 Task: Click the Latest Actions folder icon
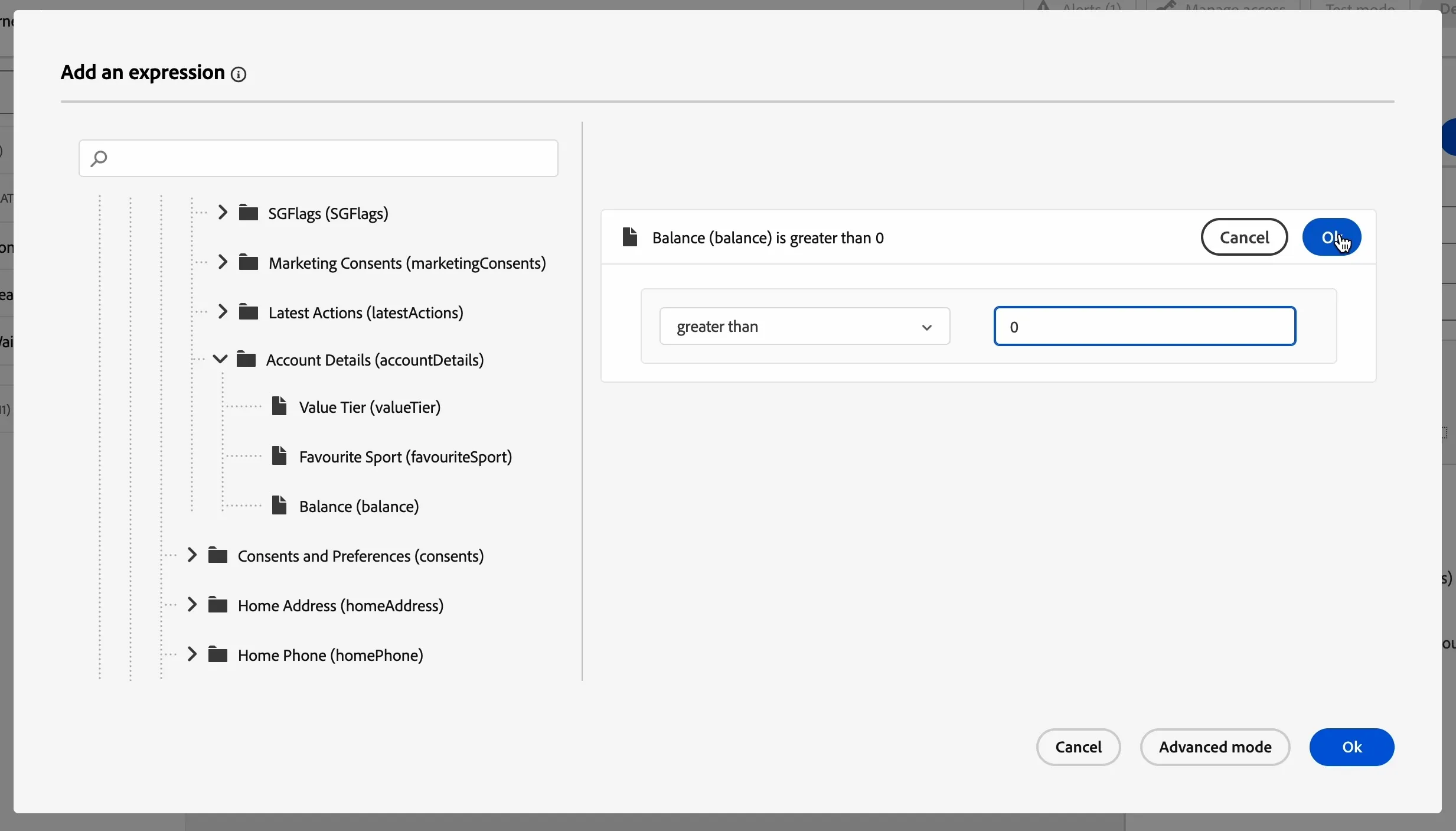(249, 312)
